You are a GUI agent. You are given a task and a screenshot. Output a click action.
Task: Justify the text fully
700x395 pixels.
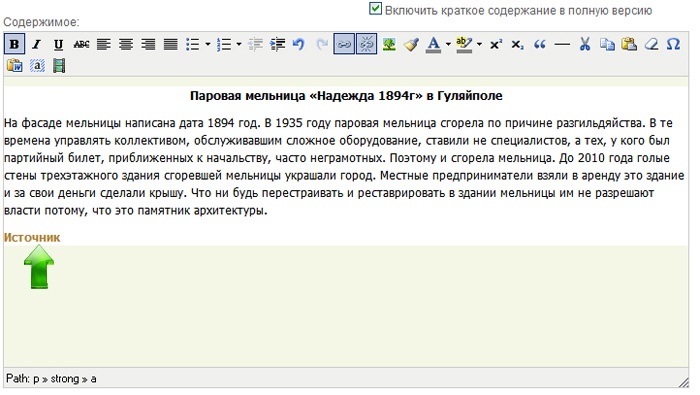coord(171,44)
